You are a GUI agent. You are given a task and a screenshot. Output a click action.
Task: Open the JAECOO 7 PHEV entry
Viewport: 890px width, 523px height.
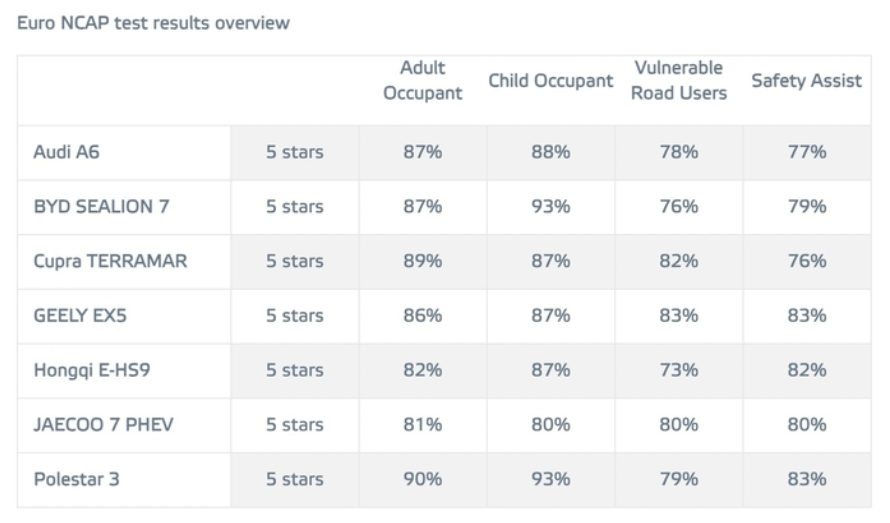[104, 425]
